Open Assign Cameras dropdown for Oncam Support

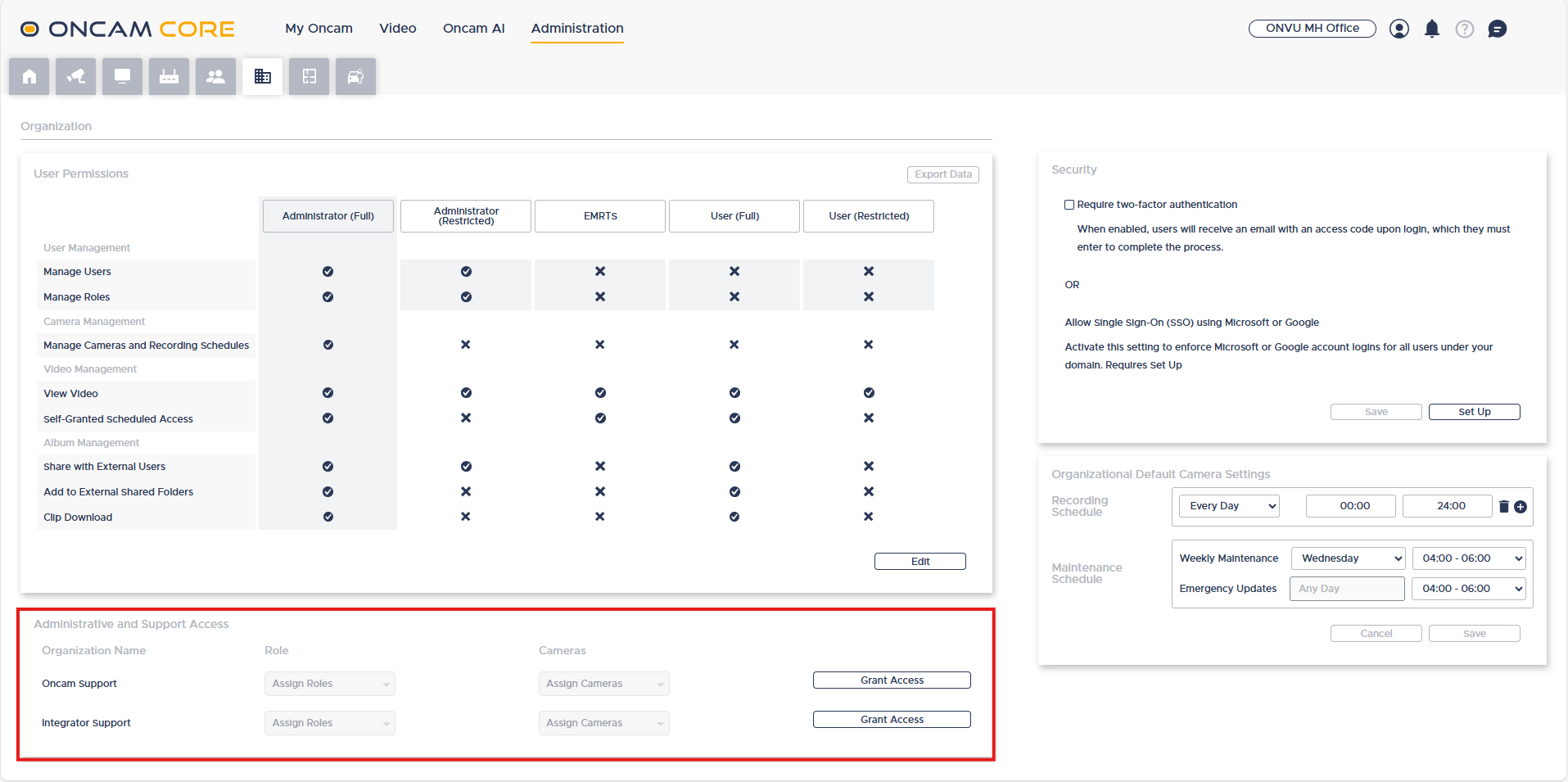click(604, 684)
